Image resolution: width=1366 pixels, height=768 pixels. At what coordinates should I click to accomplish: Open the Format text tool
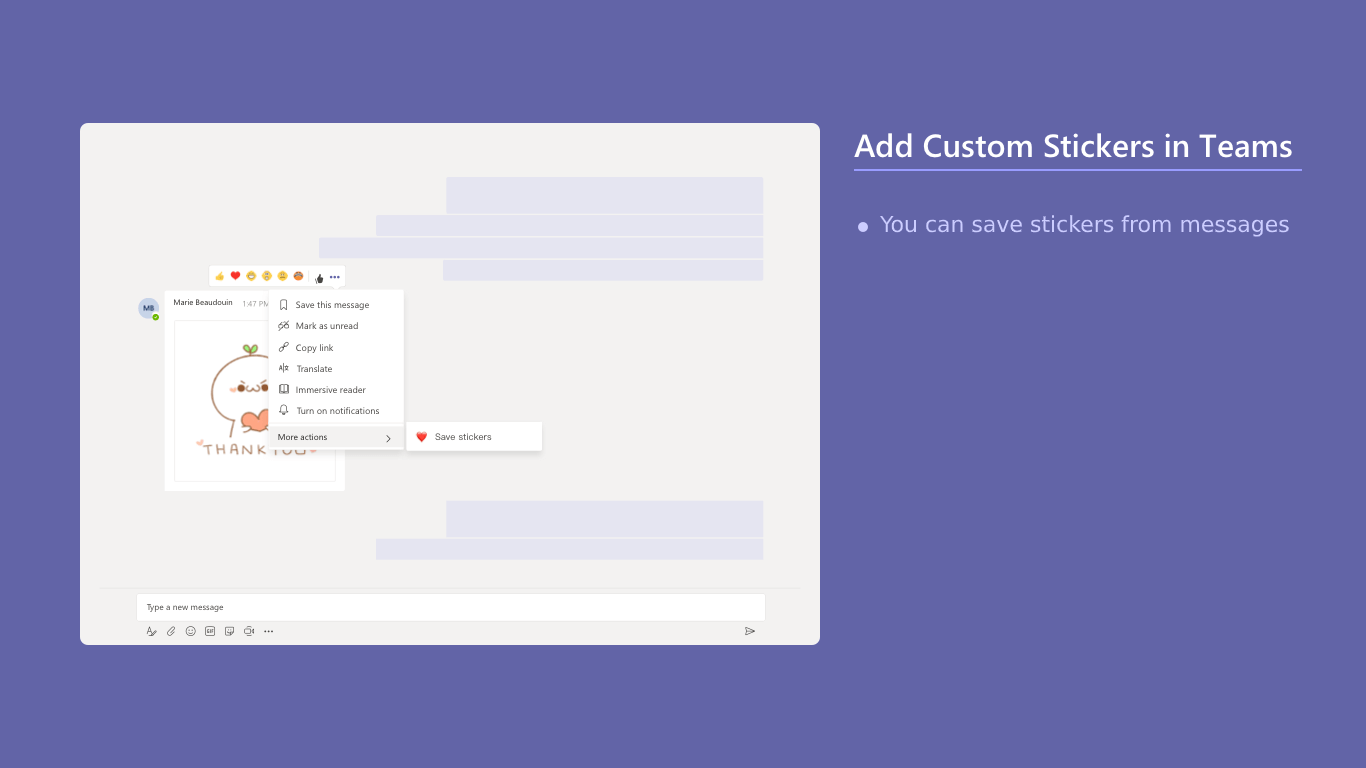(152, 631)
